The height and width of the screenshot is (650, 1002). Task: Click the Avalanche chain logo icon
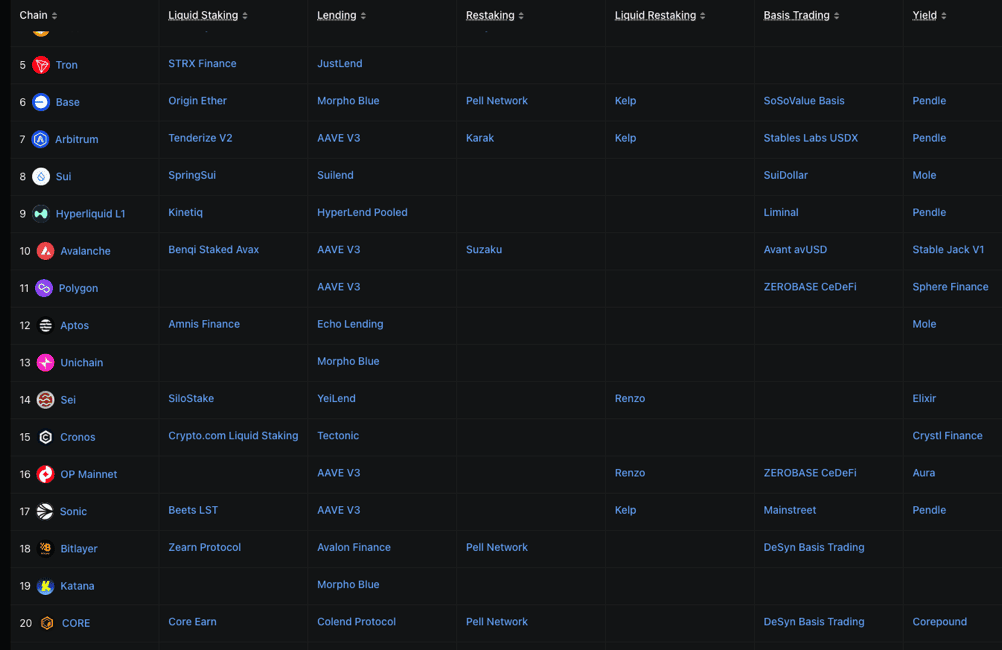[45, 251]
